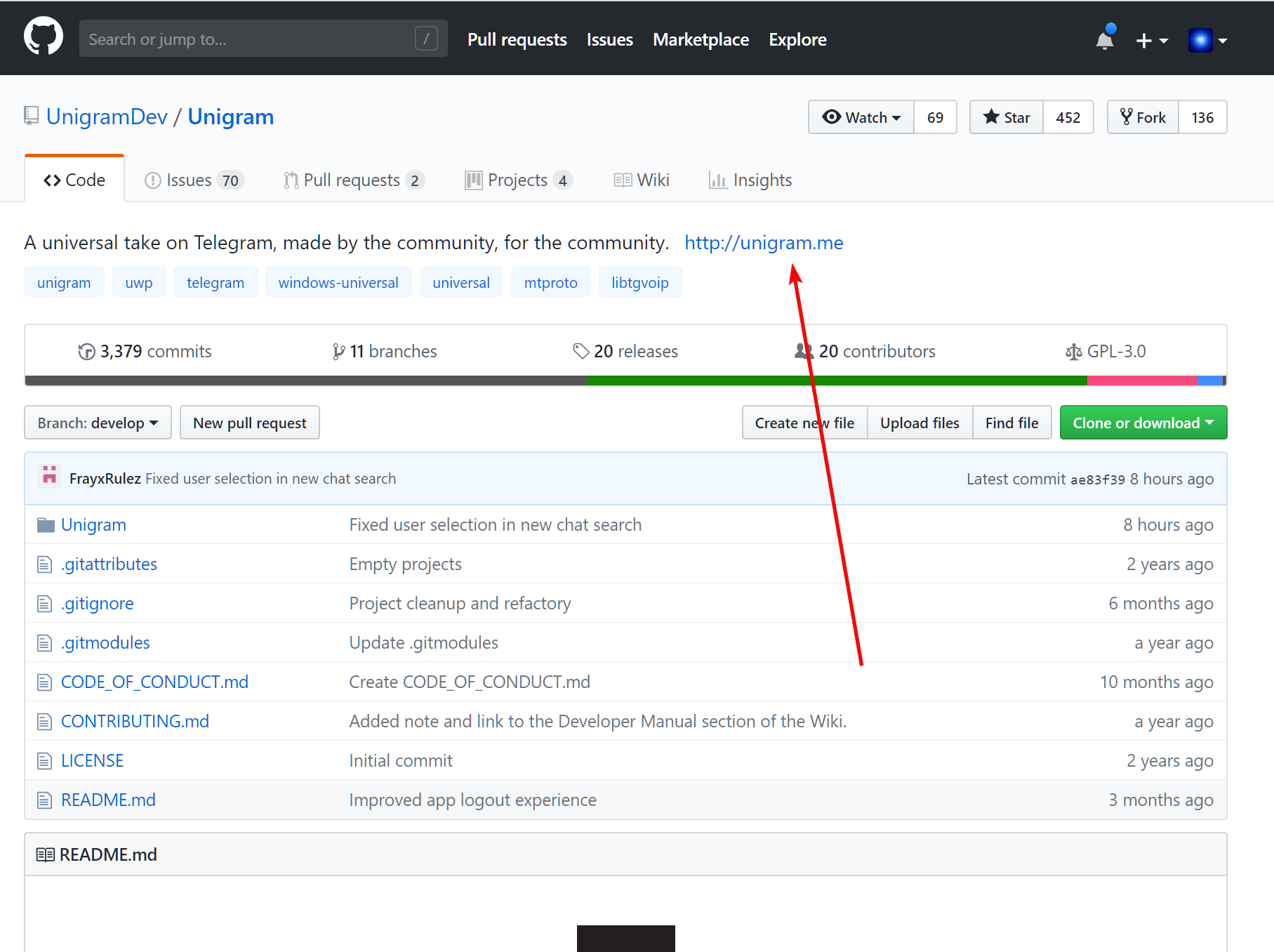
Task: Open the Unigram repository name link
Action: pos(231,117)
